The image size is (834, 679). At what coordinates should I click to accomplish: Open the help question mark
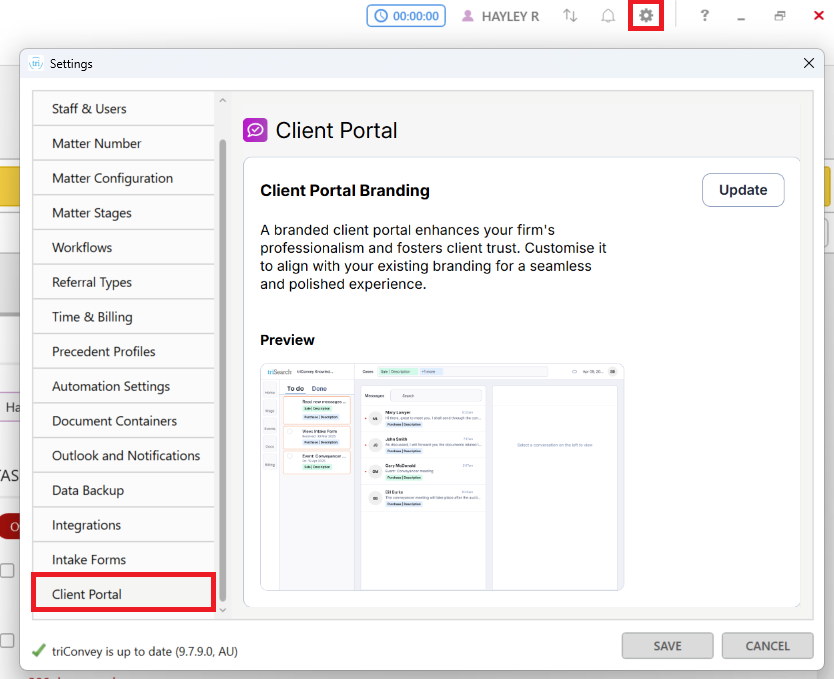pyautogui.click(x=705, y=15)
